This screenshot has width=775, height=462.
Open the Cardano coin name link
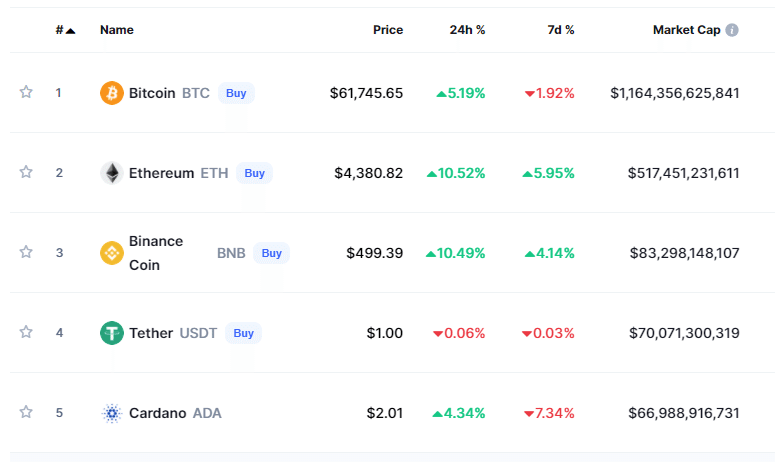[x=157, y=413]
